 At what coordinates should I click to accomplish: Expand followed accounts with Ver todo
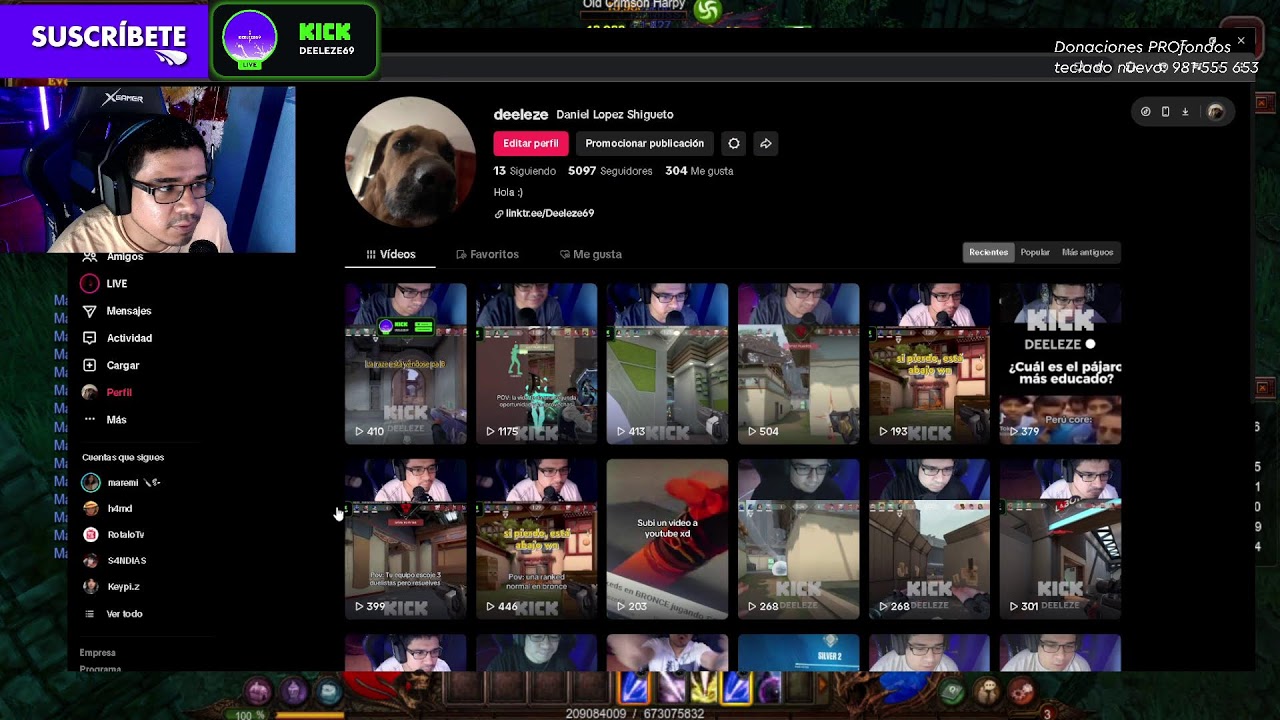click(114, 614)
